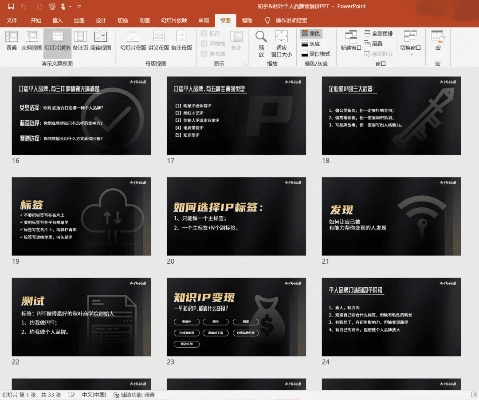Open the Transitions (切换) tab
The image size is (479, 400).
coord(123,20)
